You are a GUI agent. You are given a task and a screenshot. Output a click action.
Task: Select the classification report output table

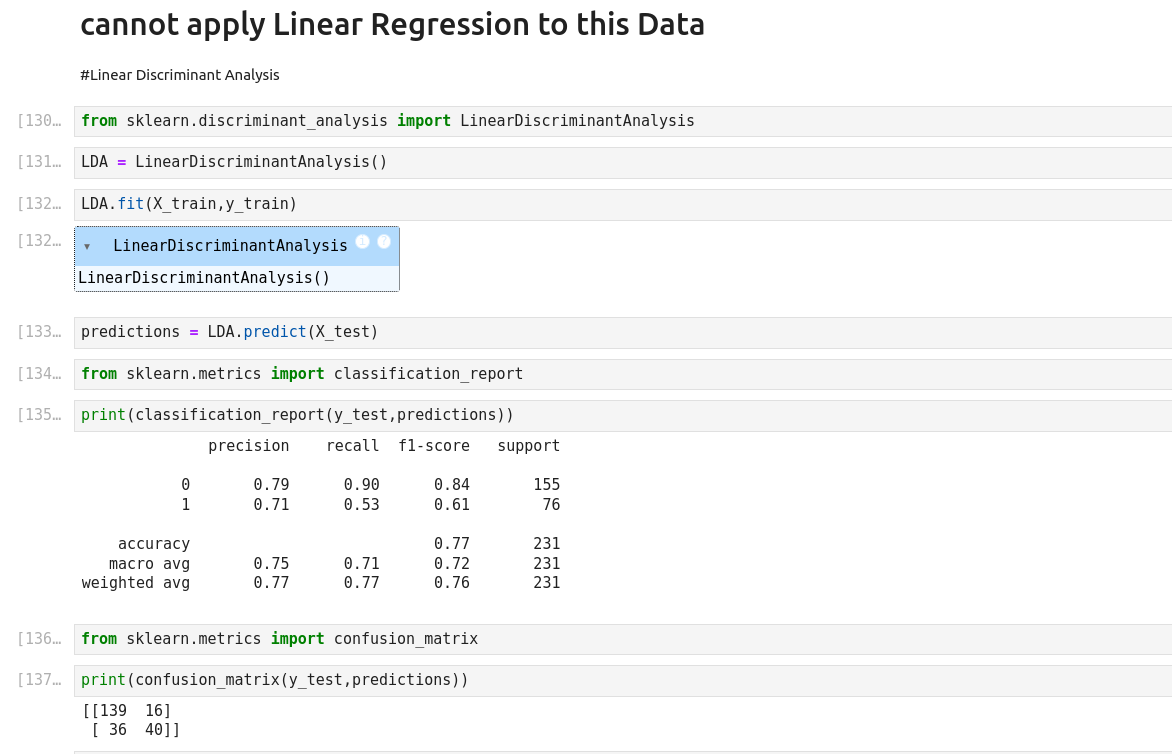coord(320,514)
